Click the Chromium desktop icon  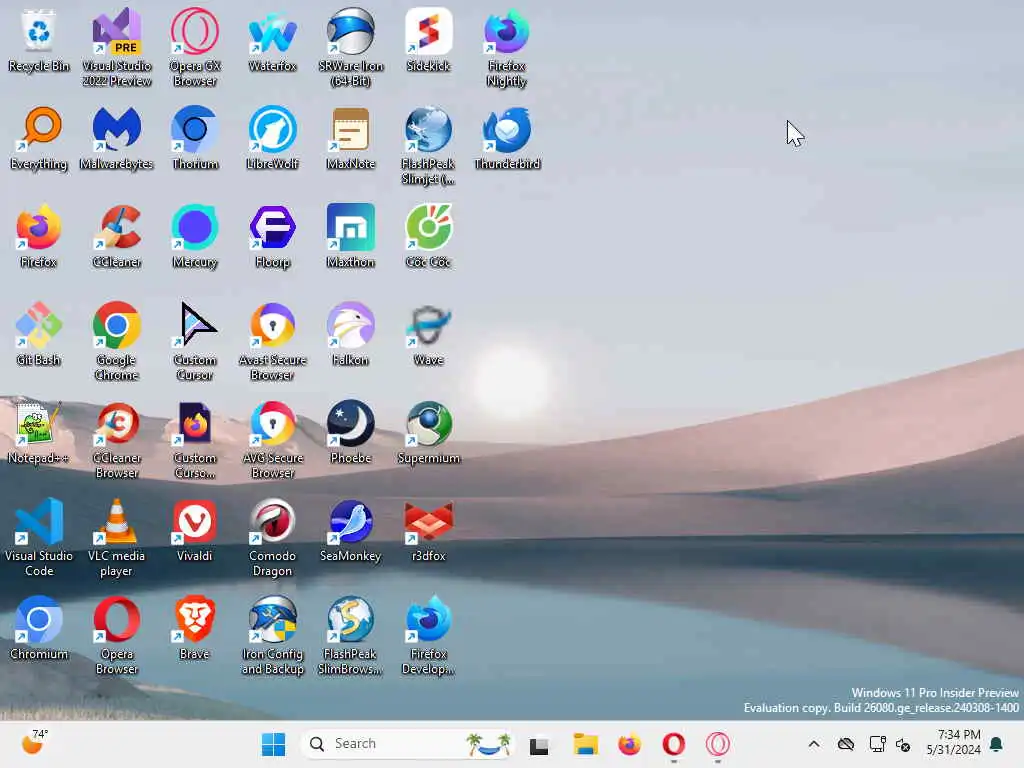click(39, 629)
